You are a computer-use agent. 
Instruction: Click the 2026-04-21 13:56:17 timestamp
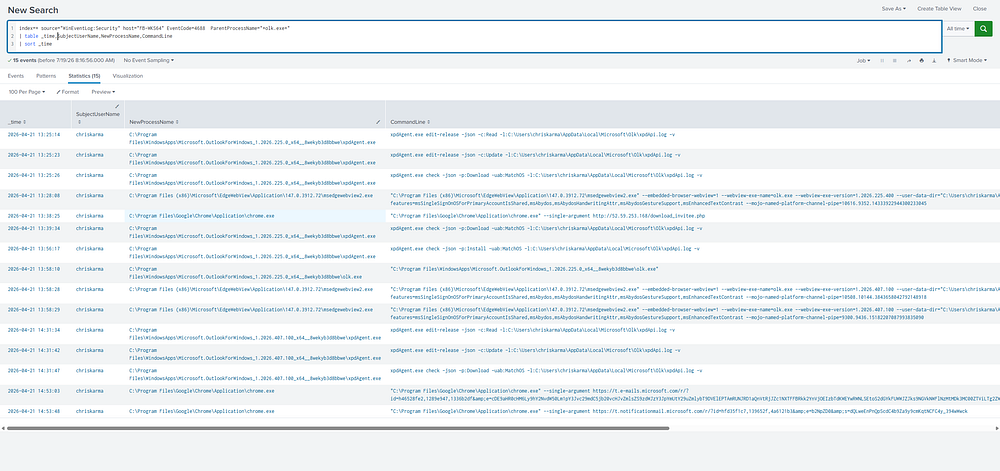[34, 248]
